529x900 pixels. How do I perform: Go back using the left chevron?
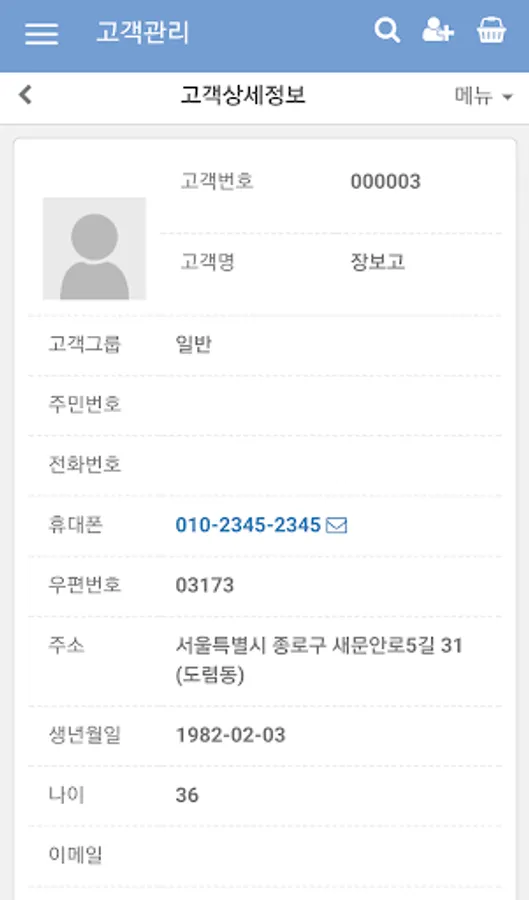coord(25,95)
